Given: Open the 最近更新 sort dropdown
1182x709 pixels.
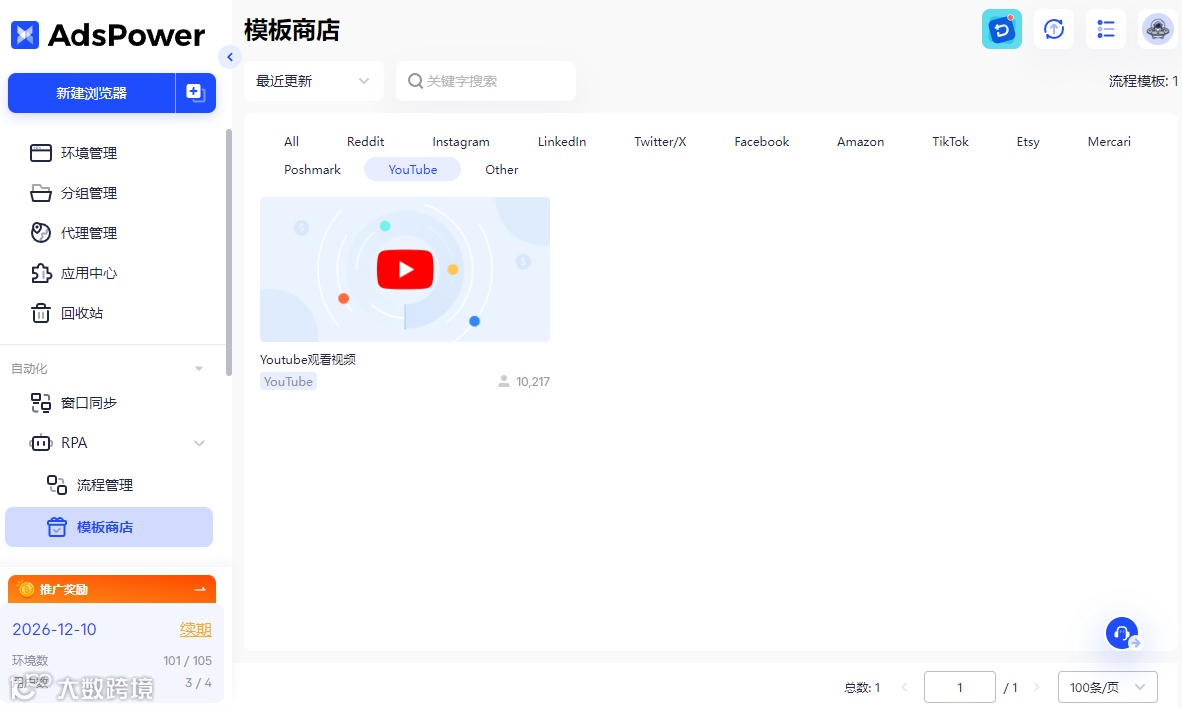Looking at the screenshot, I should (313, 81).
